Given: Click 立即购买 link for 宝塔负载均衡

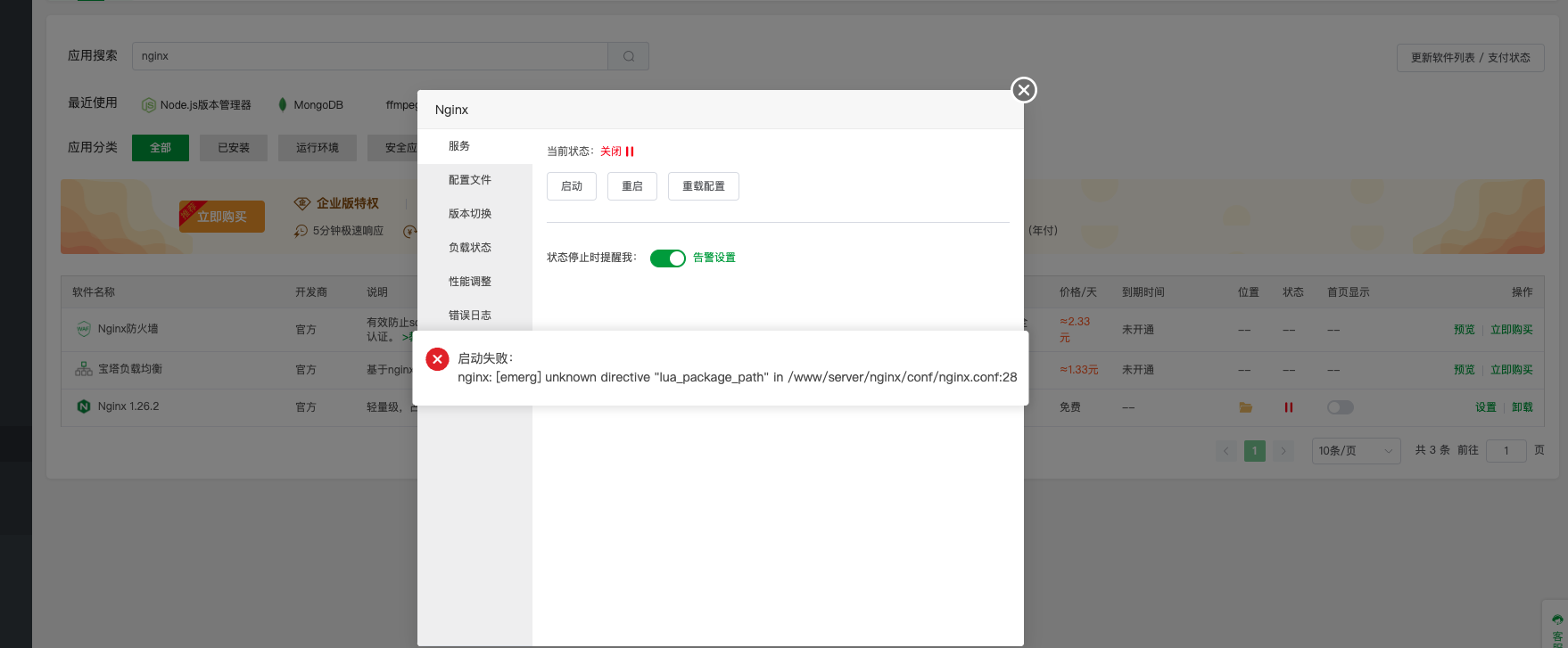Looking at the screenshot, I should click(1512, 370).
